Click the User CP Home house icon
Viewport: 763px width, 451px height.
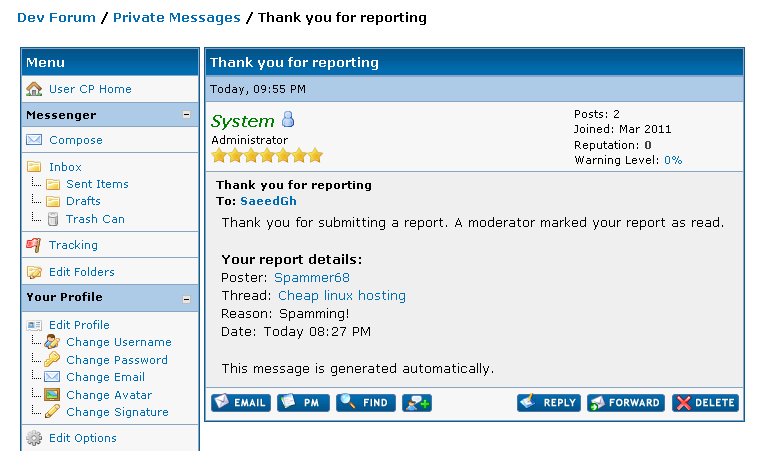(x=34, y=89)
